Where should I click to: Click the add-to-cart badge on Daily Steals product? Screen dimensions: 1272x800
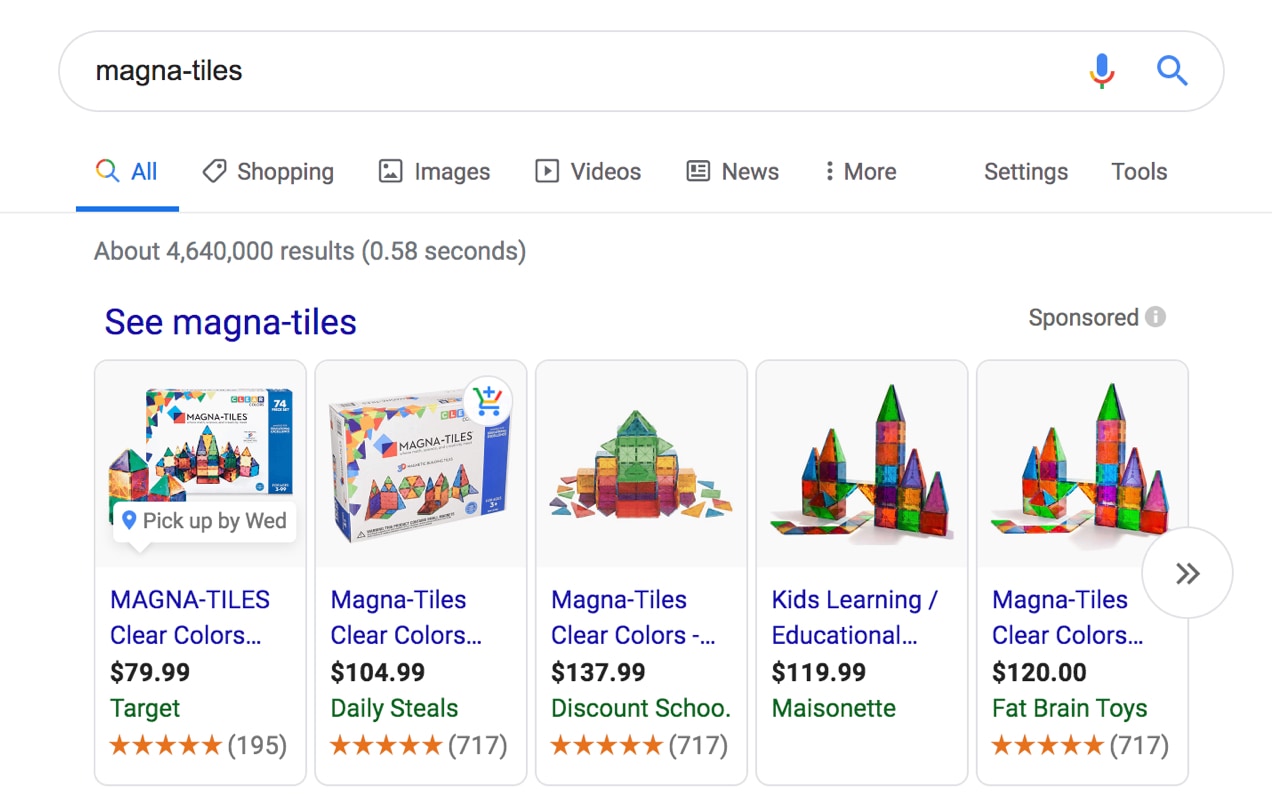coord(488,401)
